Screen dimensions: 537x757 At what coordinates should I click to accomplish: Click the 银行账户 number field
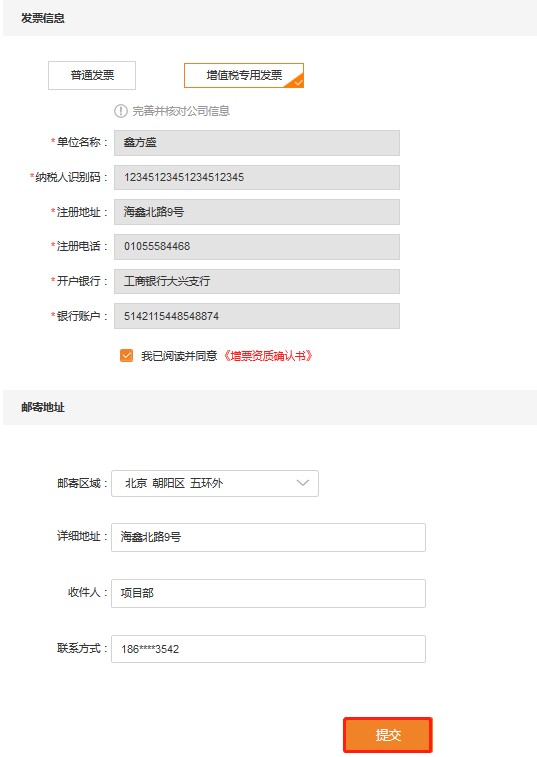pyautogui.click(x=257, y=316)
